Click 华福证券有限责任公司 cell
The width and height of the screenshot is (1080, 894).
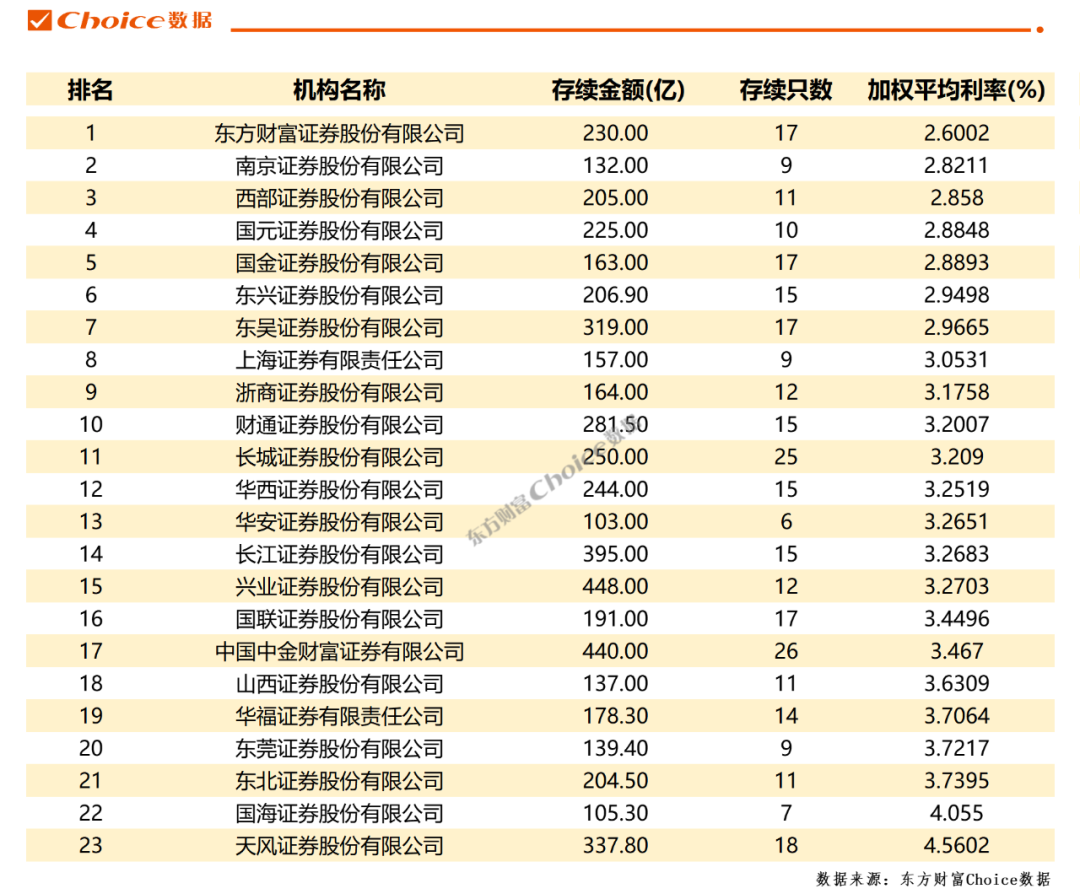[339, 716]
